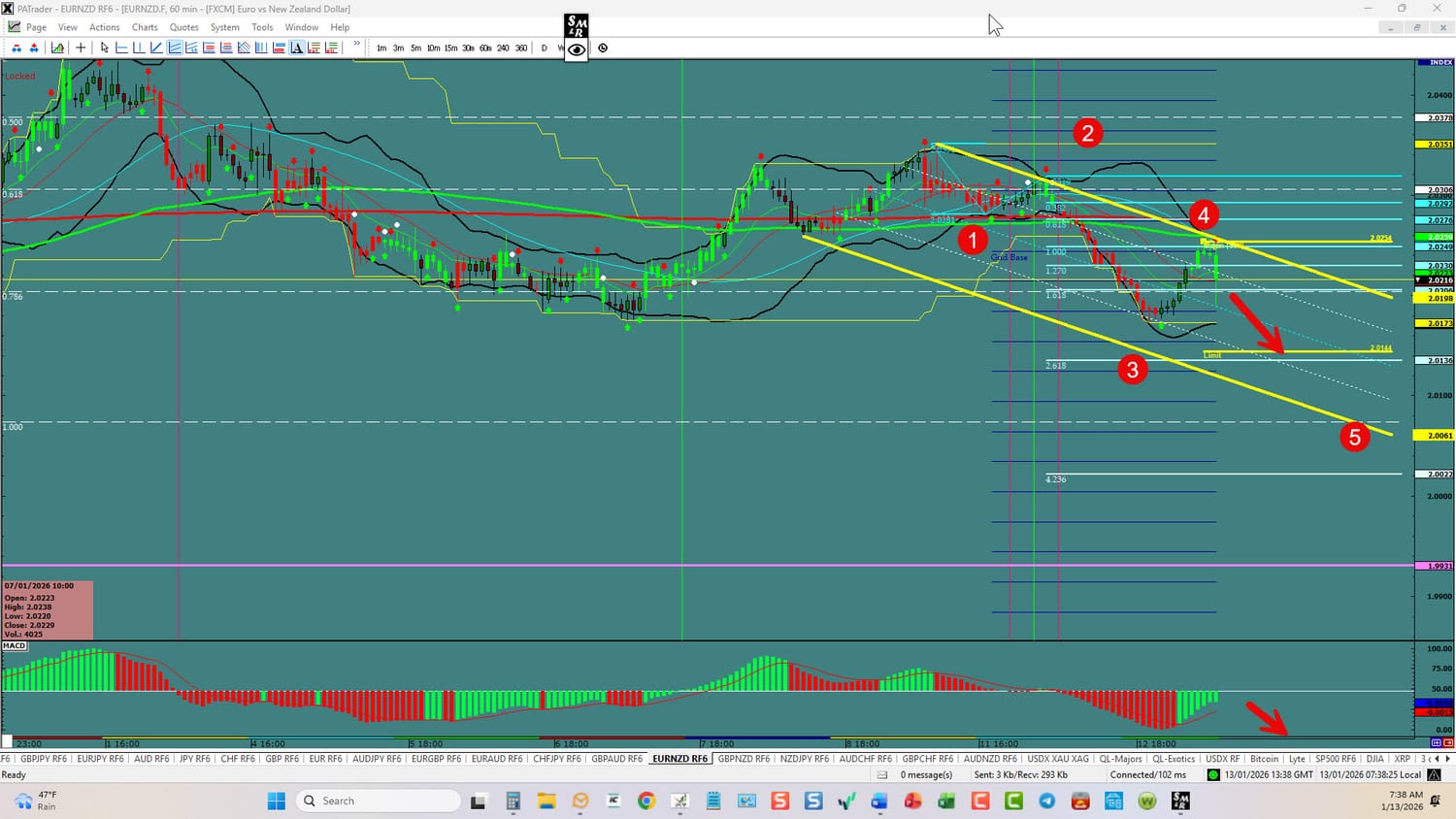This screenshot has width=1456, height=819.
Task: Select the arrow pointer tool
Action: click(x=105, y=48)
